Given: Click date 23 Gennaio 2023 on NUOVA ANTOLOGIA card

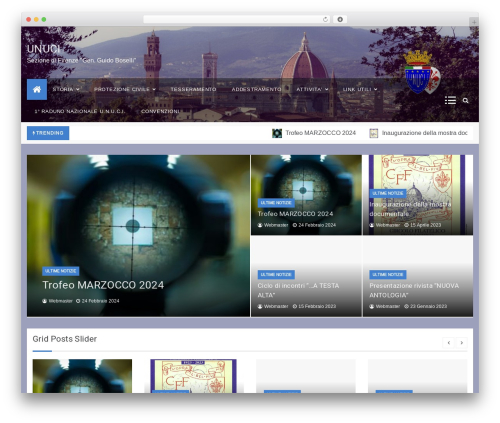Looking at the screenshot, I should coord(426,306).
